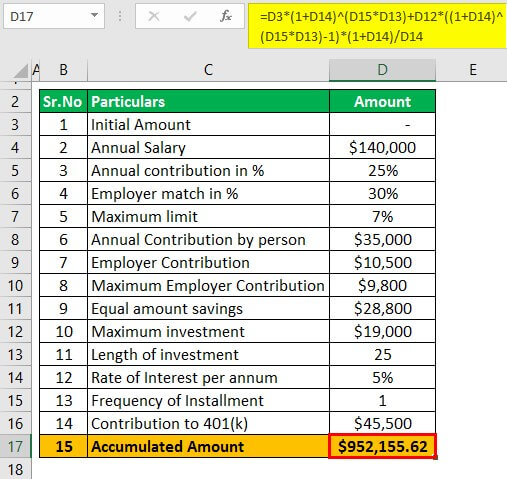Select row 7 header
Image resolution: width=507 pixels, height=479 pixels.
[15, 216]
